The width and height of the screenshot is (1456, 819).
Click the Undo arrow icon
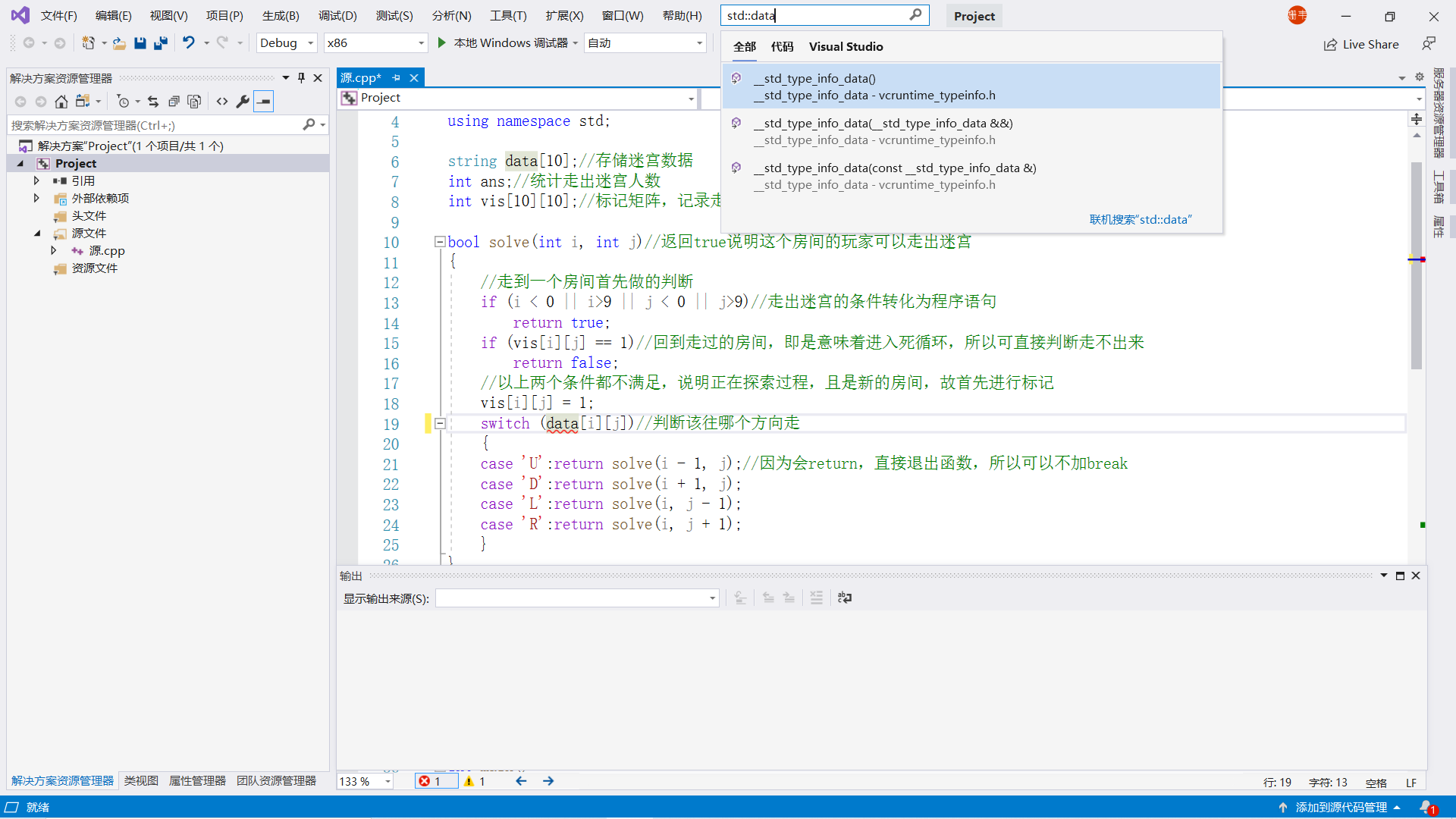pos(188,43)
